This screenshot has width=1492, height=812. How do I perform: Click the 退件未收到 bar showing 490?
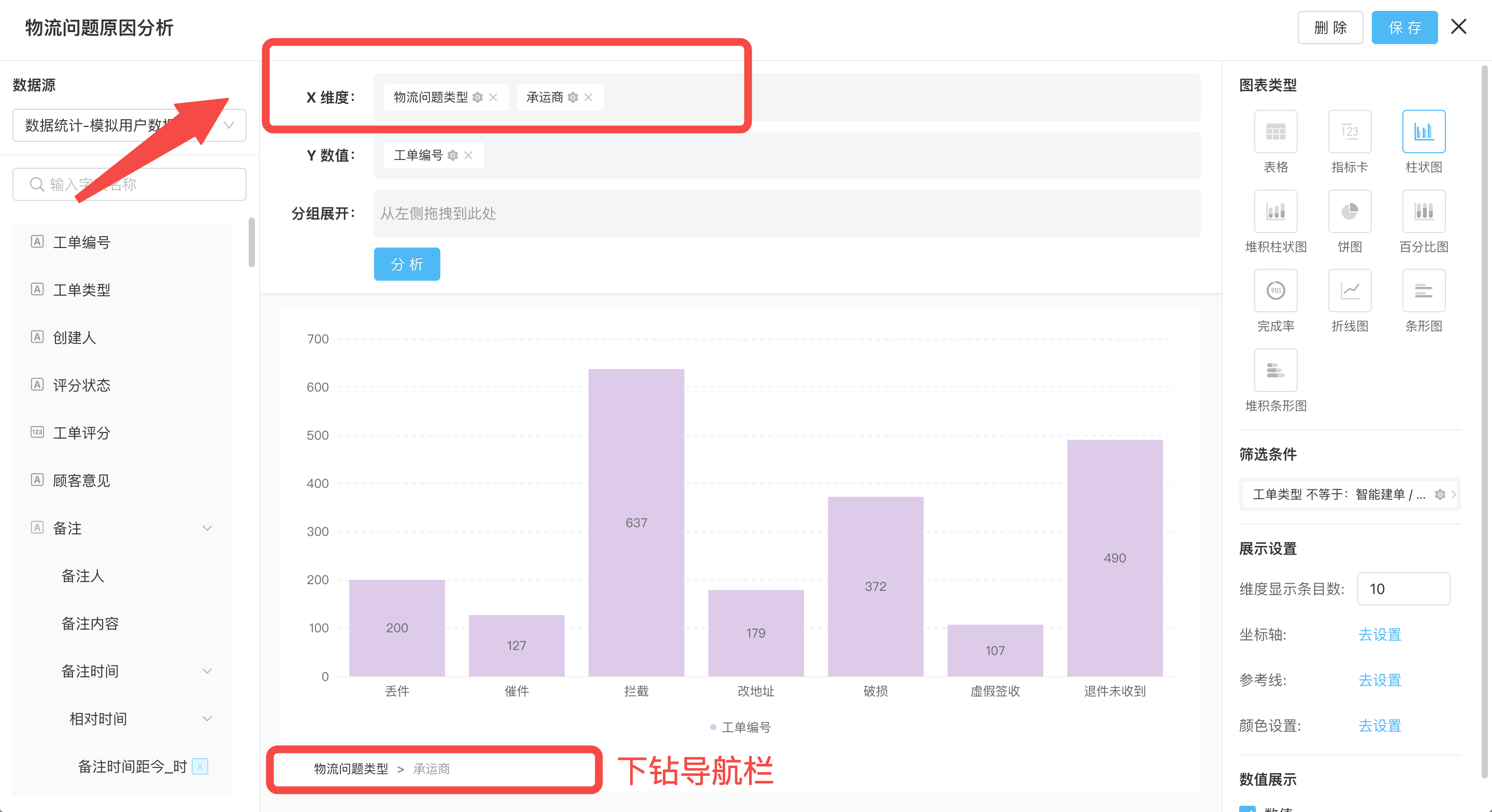click(x=1114, y=558)
